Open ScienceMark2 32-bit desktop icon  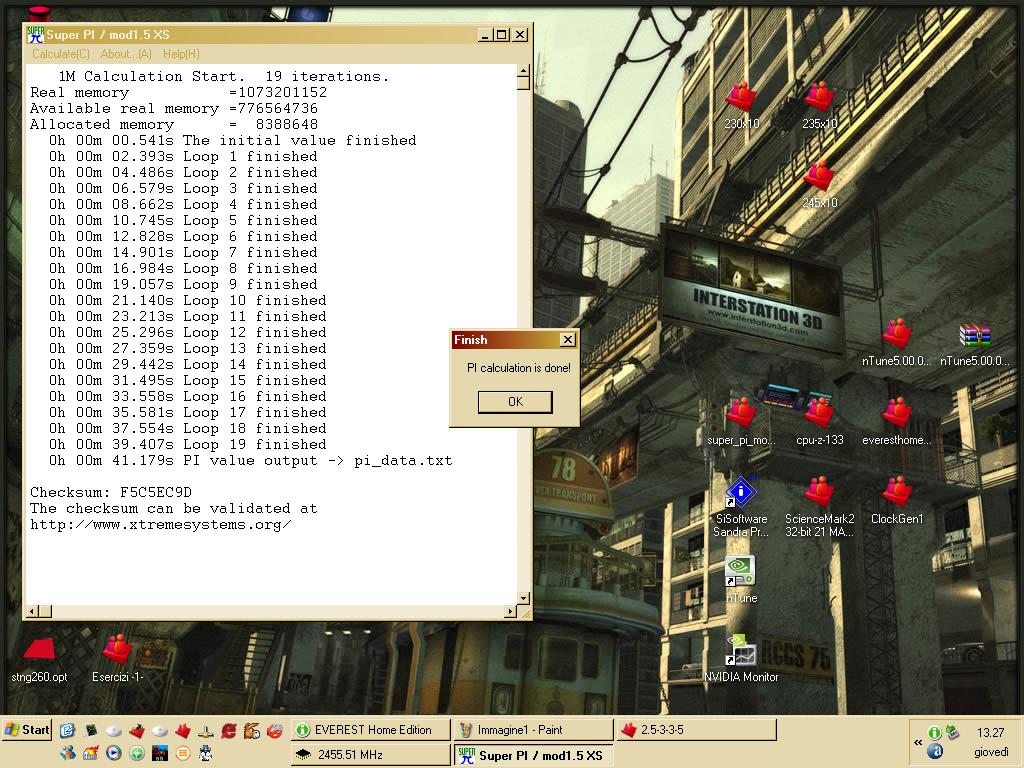tap(819, 507)
